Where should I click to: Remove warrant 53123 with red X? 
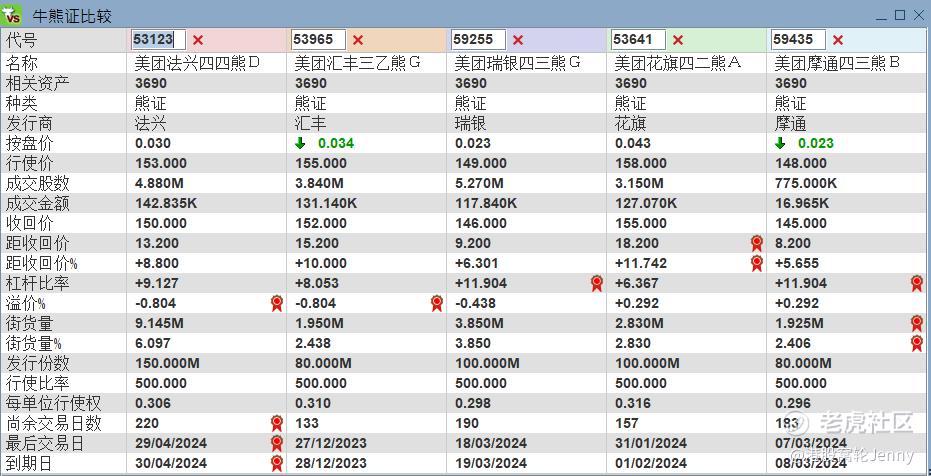(x=198, y=40)
